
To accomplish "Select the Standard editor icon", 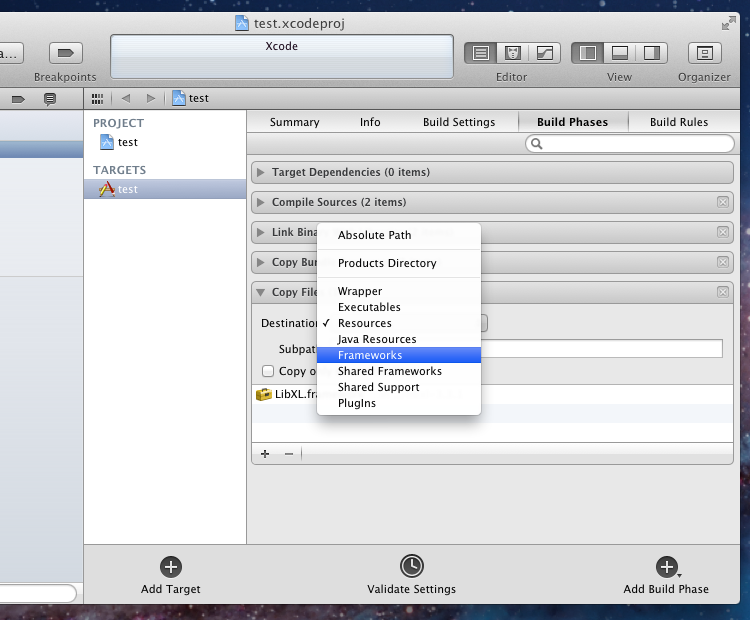I will [x=481, y=53].
